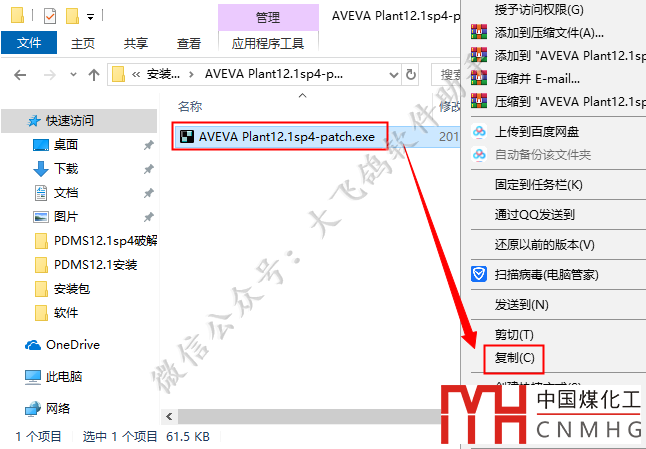Choose 添加到压缩文件(A)... from context menu
Image resolution: width=646 pixels, height=449 pixels.
tap(549, 32)
